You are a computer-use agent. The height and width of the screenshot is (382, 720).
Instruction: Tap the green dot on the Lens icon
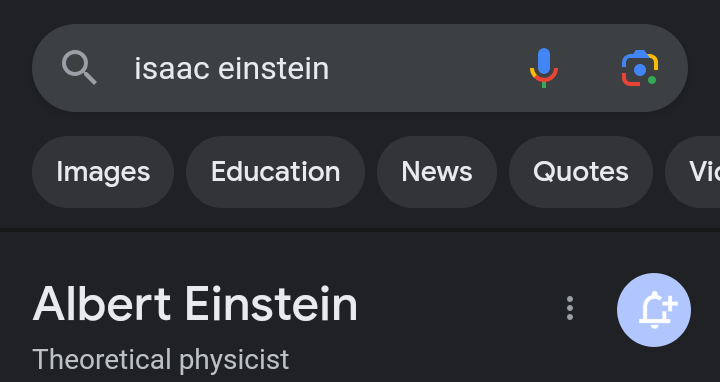coord(652,80)
